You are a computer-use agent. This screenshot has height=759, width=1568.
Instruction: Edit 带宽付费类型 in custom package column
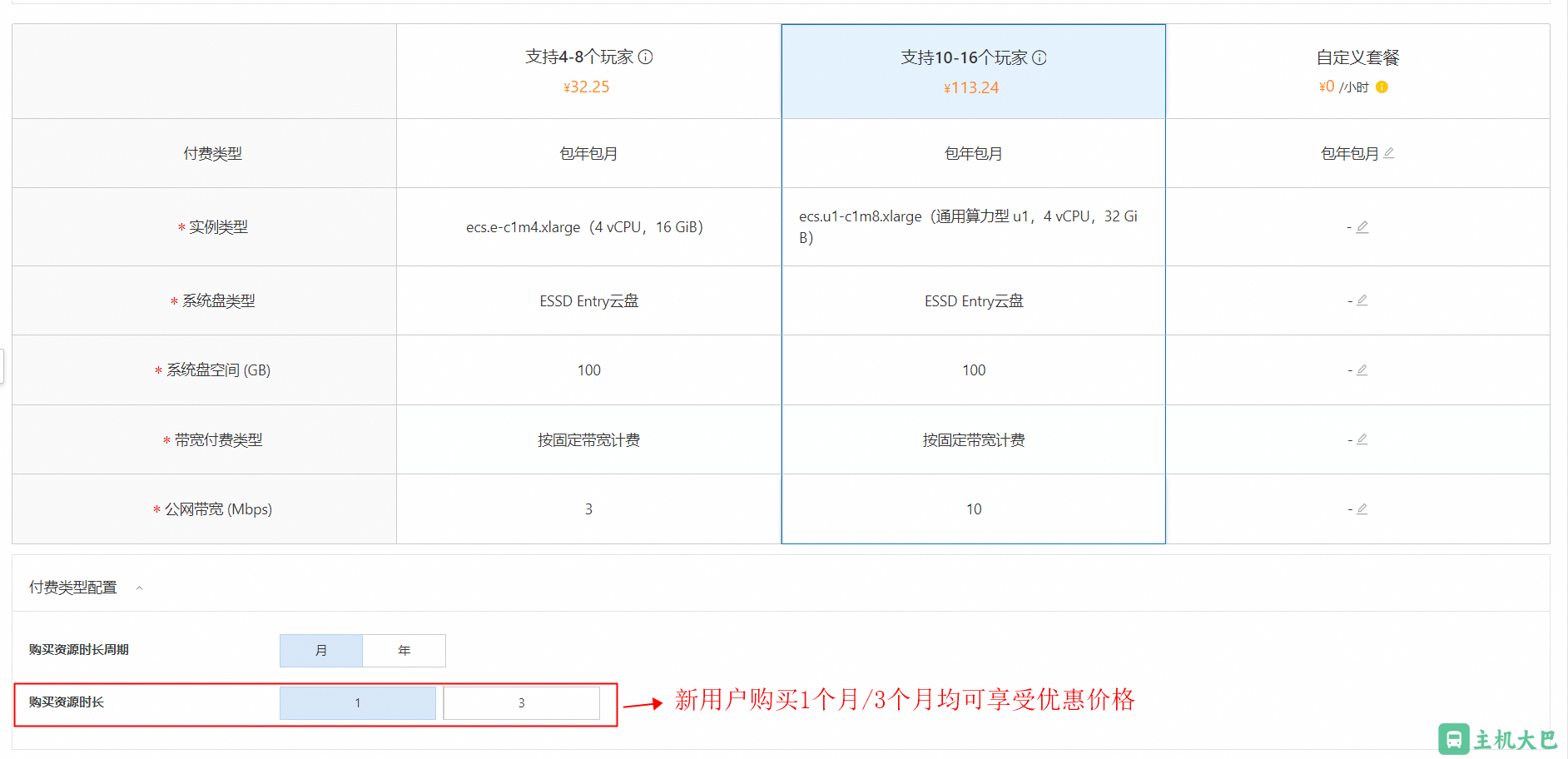(x=1362, y=439)
